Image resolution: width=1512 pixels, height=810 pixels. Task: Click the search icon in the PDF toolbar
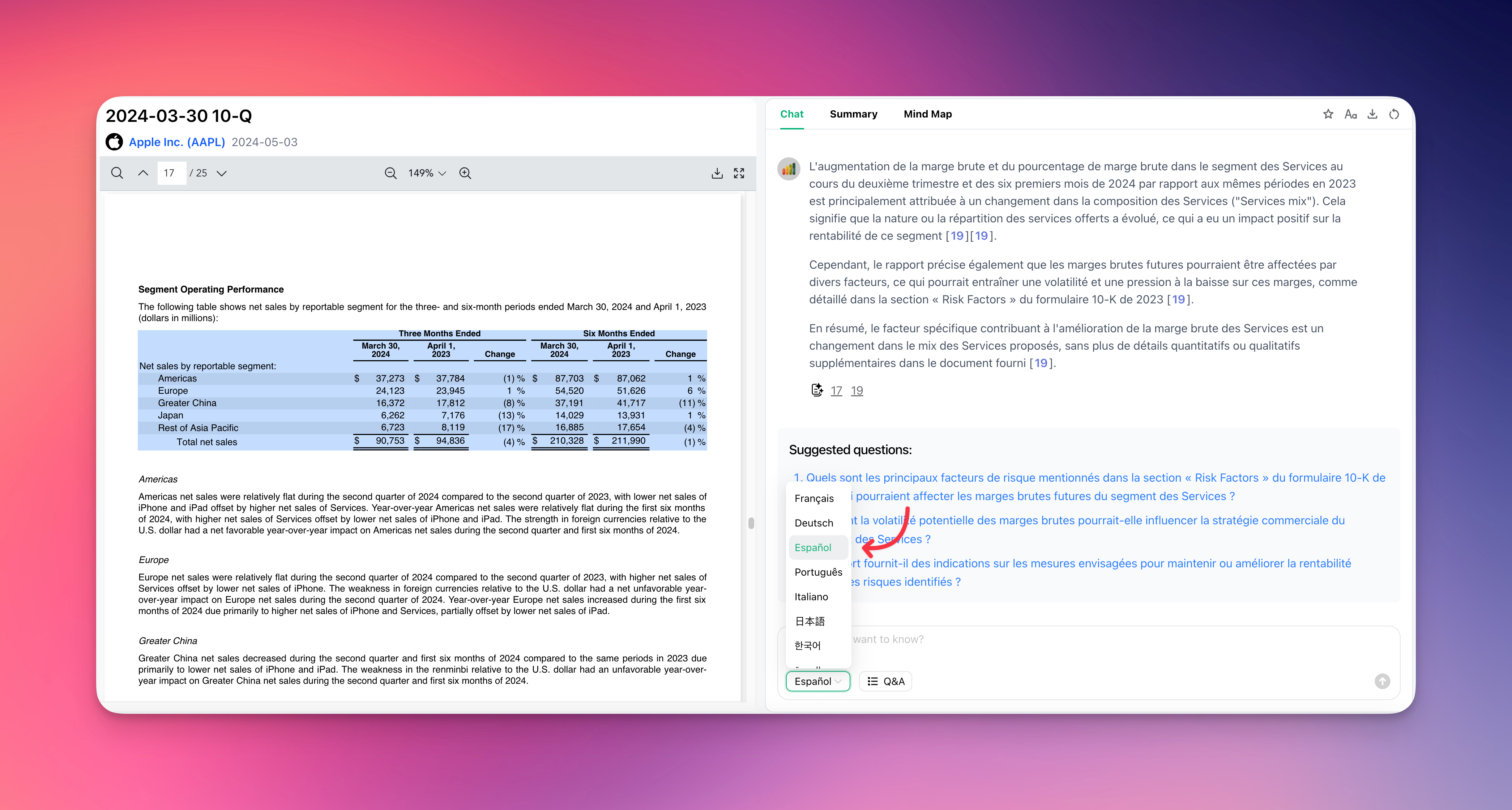pyautogui.click(x=117, y=173)
